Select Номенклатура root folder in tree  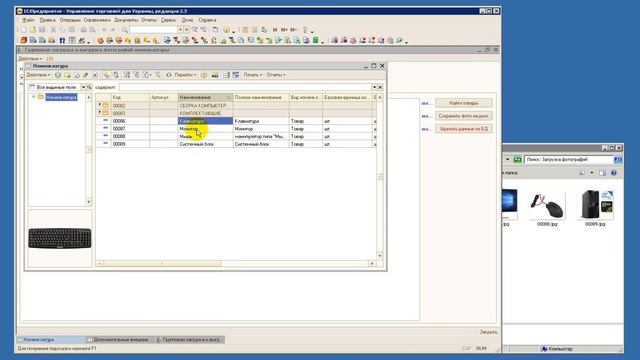pos(61,98)
